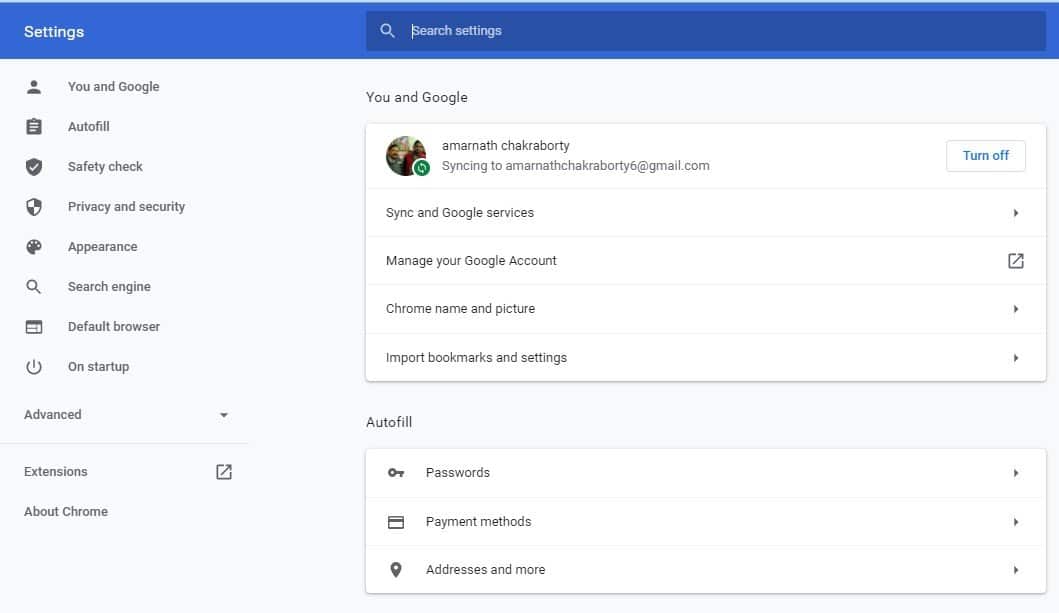This screenshot has height=613, width=1059.
Task: Click the Syncing to gmail address text
Action: pyautogui.click(x=575, y=165)
